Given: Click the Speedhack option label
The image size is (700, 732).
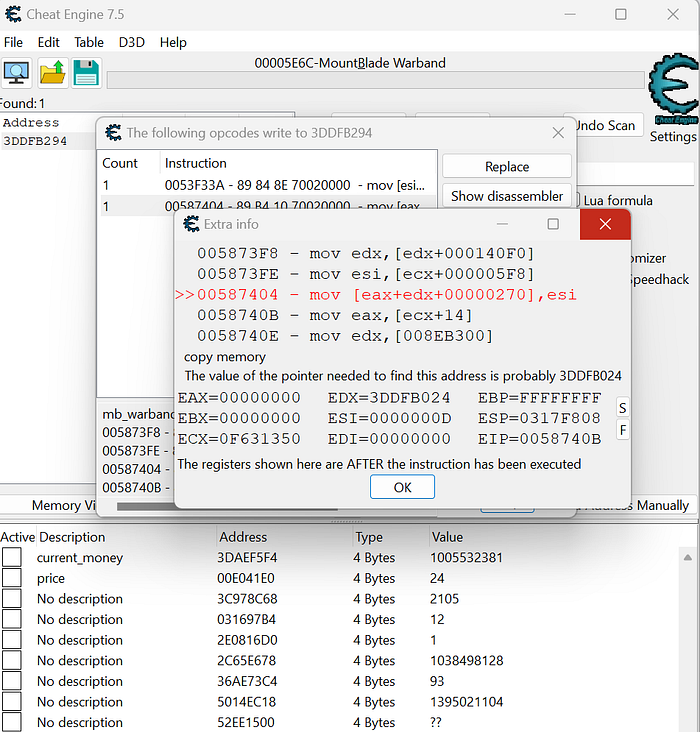Looking at the screenshot, I should (659, 280).
